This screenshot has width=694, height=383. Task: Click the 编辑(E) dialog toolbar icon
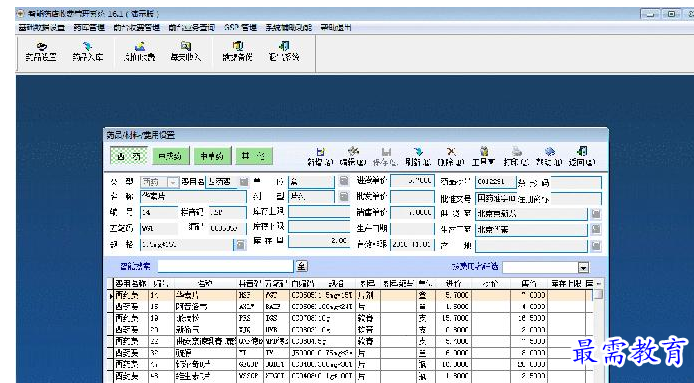[x=353, y=157]
